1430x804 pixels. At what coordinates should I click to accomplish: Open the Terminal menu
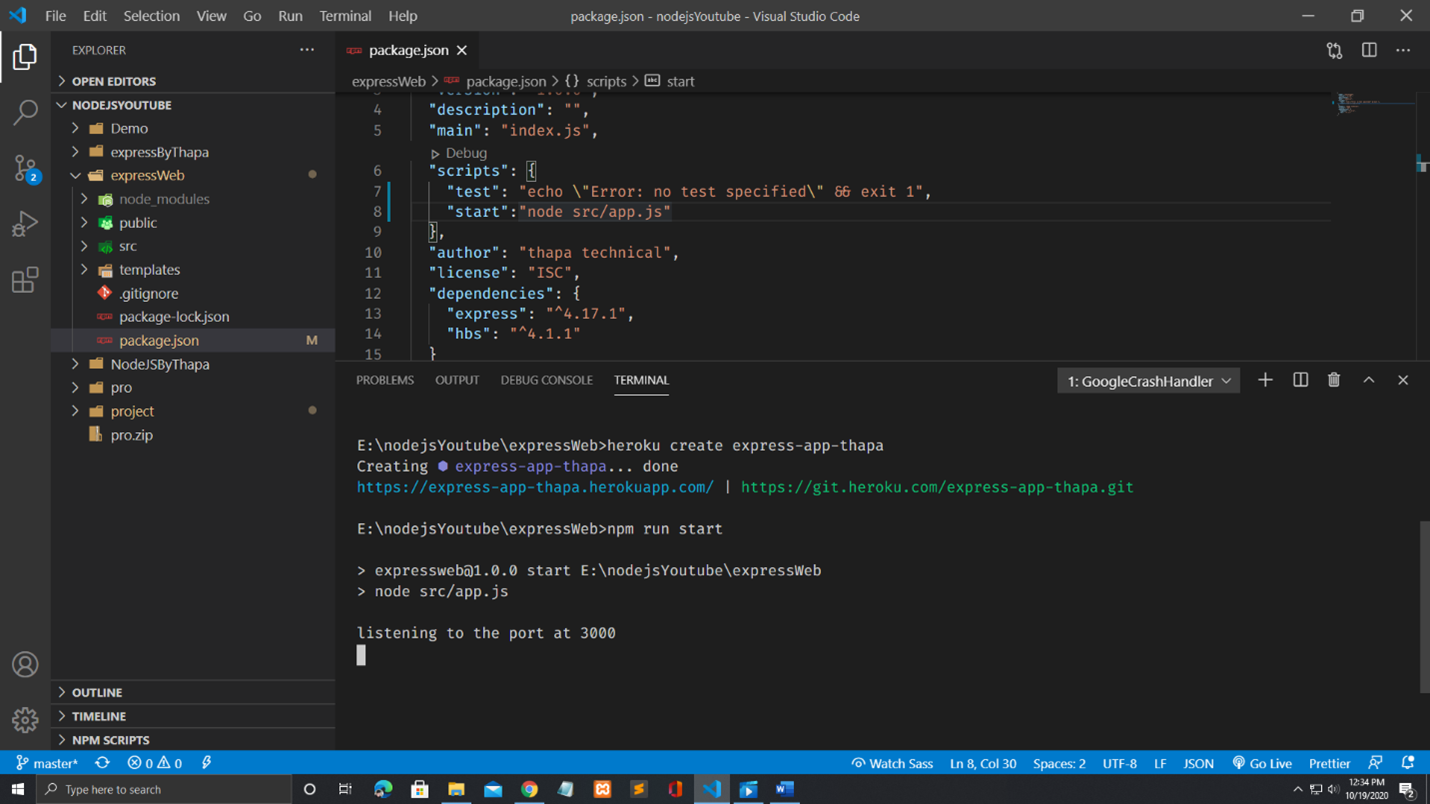coord(344,15)
